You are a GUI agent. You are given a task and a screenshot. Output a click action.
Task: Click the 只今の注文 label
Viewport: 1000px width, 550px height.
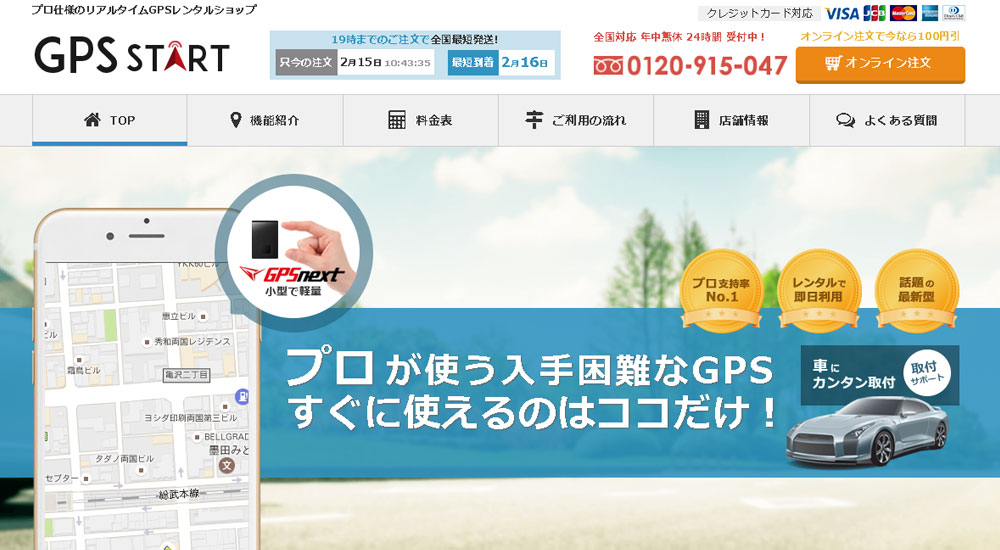[x=306, y=63]
